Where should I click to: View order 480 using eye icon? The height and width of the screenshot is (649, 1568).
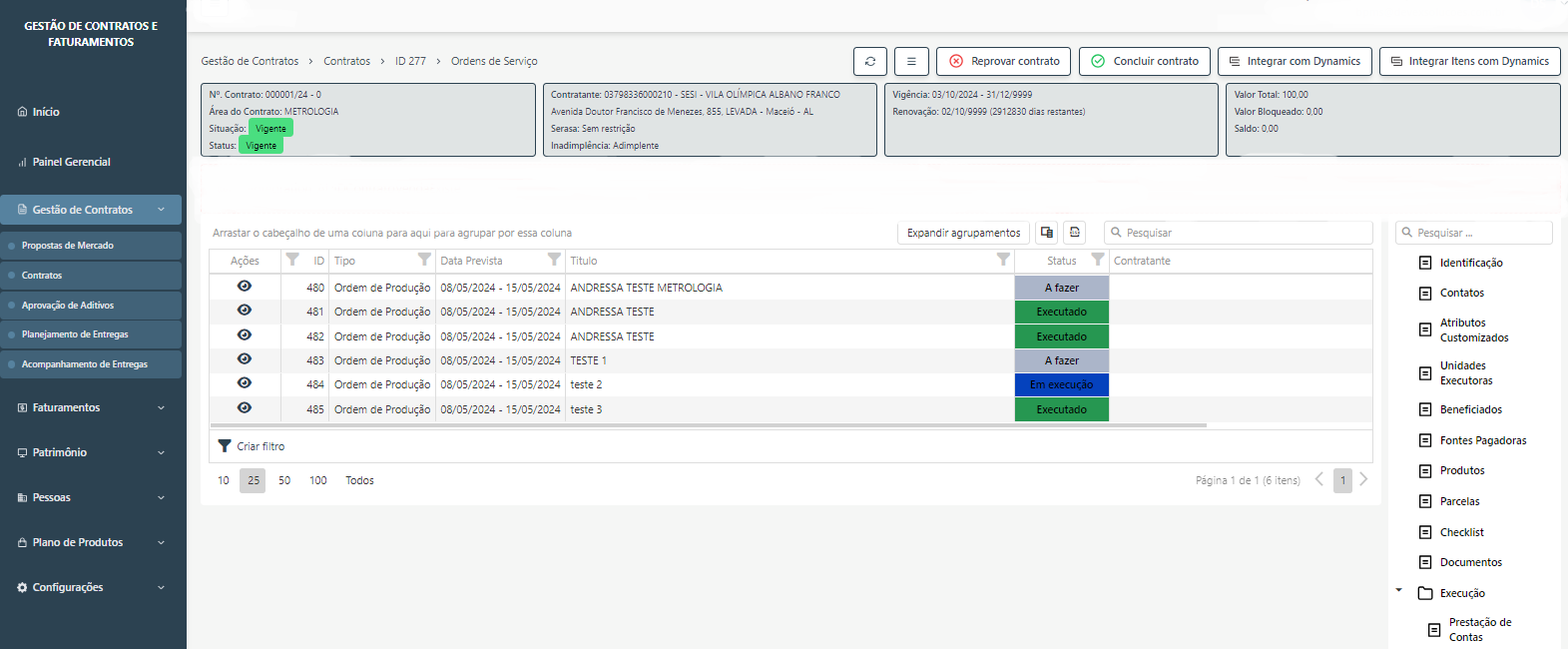point(245,287)
